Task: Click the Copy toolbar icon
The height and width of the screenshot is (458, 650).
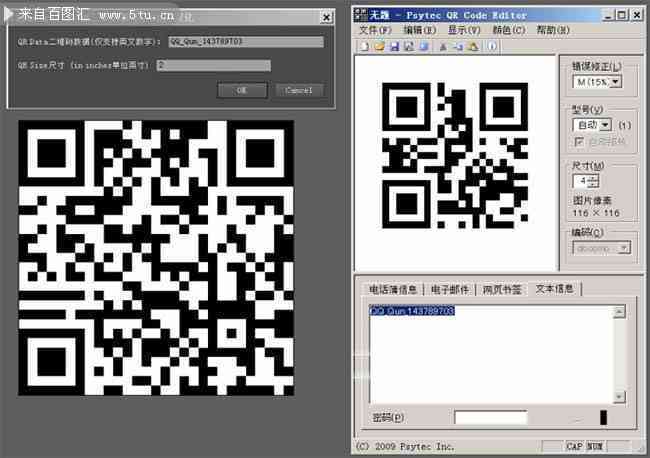Action: point(458,46)
